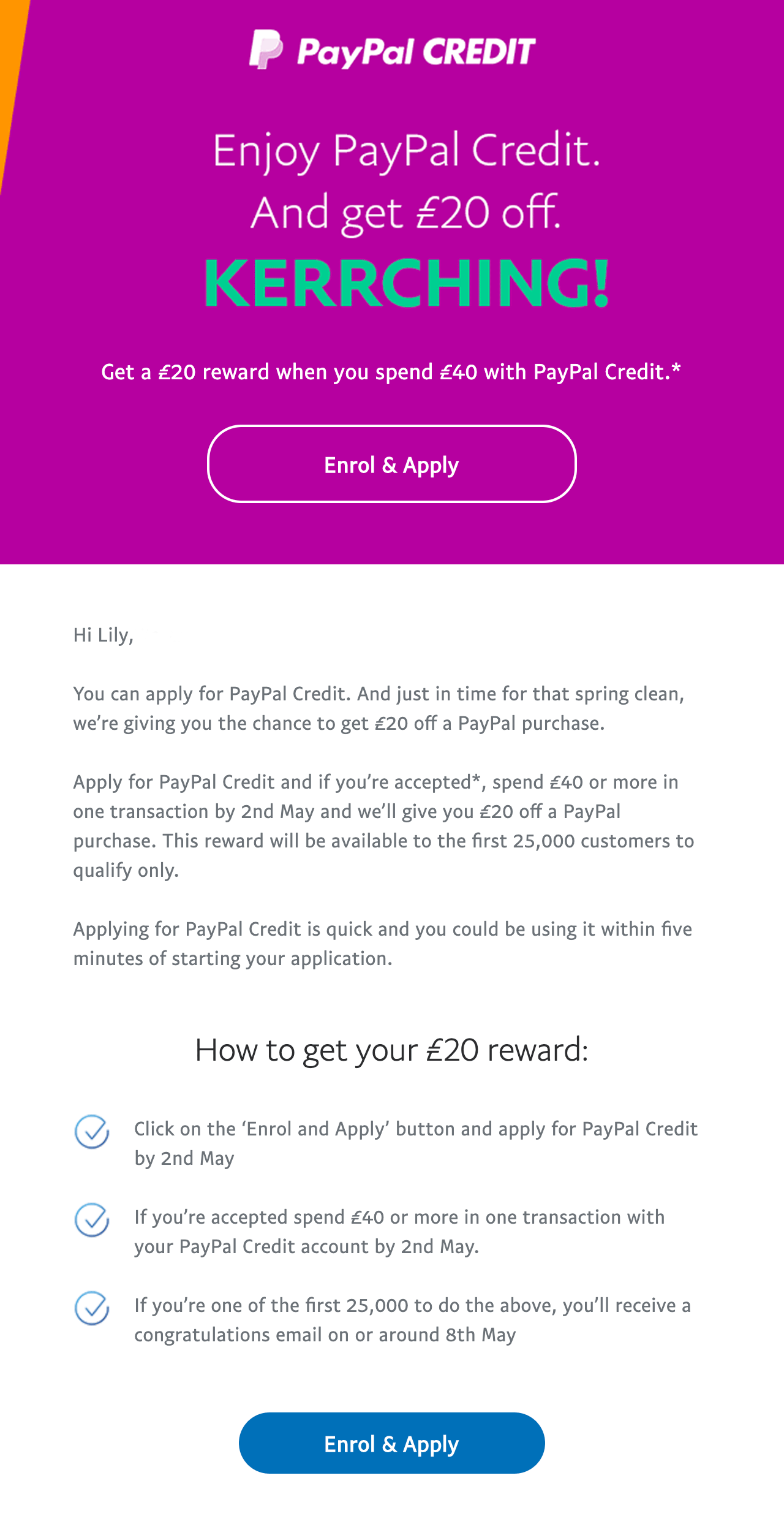
Task: Click checkmark icon beside 'If you're accepted spend £40'
Action: click(x=92, y=1220)
